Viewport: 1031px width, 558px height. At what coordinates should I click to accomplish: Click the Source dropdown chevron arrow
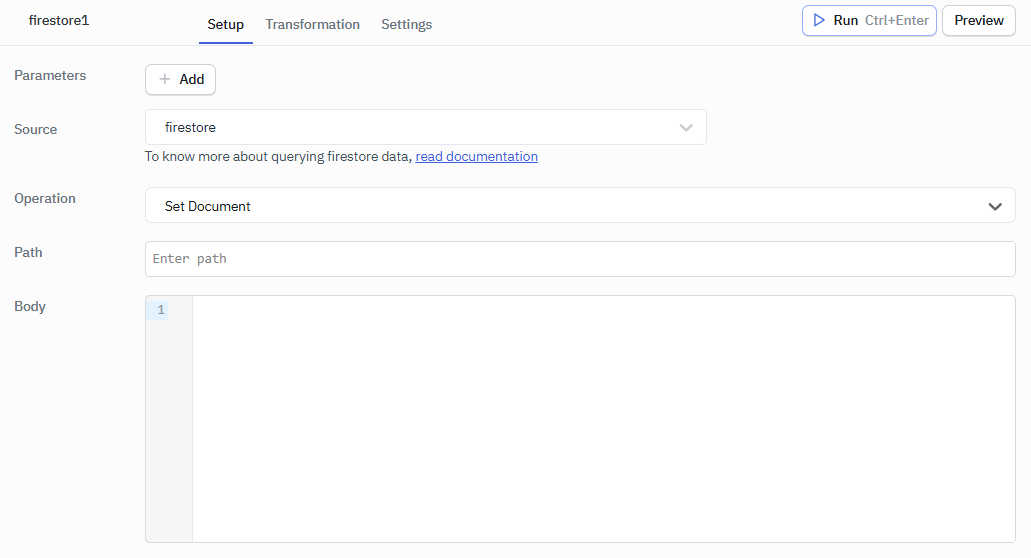coord(686,127)
